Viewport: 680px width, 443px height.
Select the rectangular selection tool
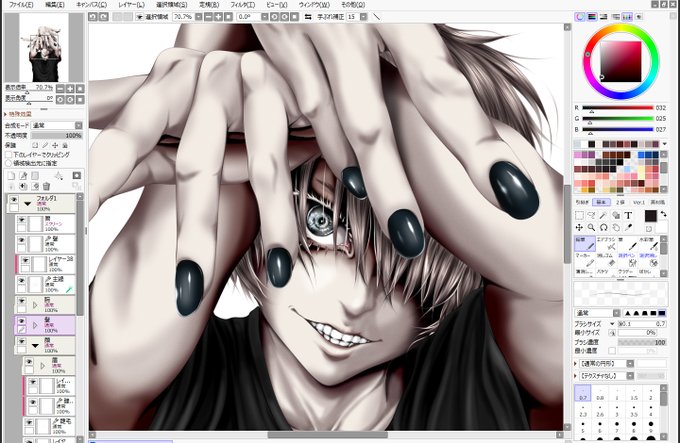tap(579, 215)
